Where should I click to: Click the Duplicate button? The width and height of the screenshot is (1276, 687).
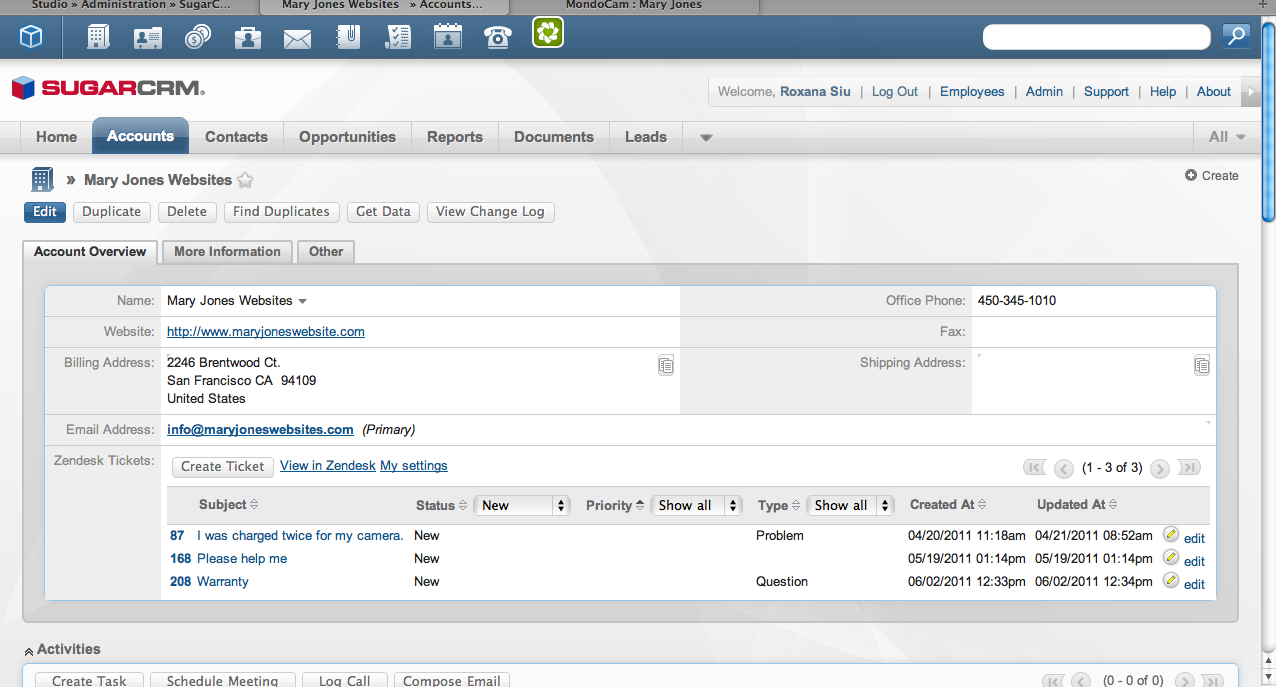112,212
